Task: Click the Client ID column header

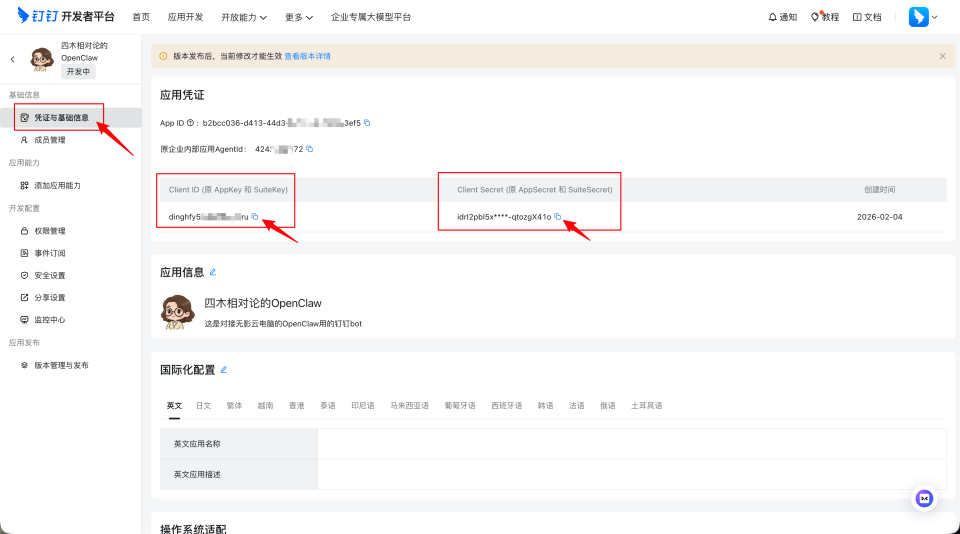Action: (228, 190)
